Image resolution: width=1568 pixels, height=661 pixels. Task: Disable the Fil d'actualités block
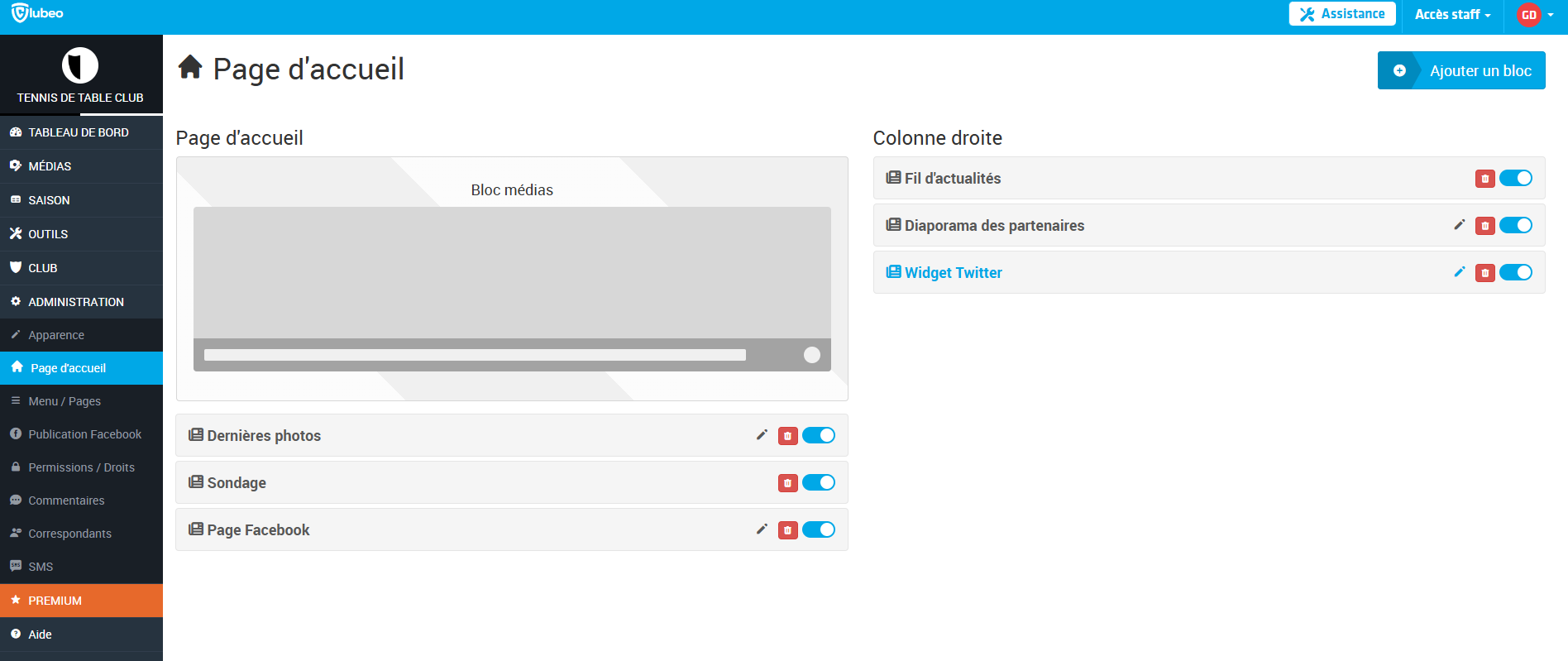1516,179
